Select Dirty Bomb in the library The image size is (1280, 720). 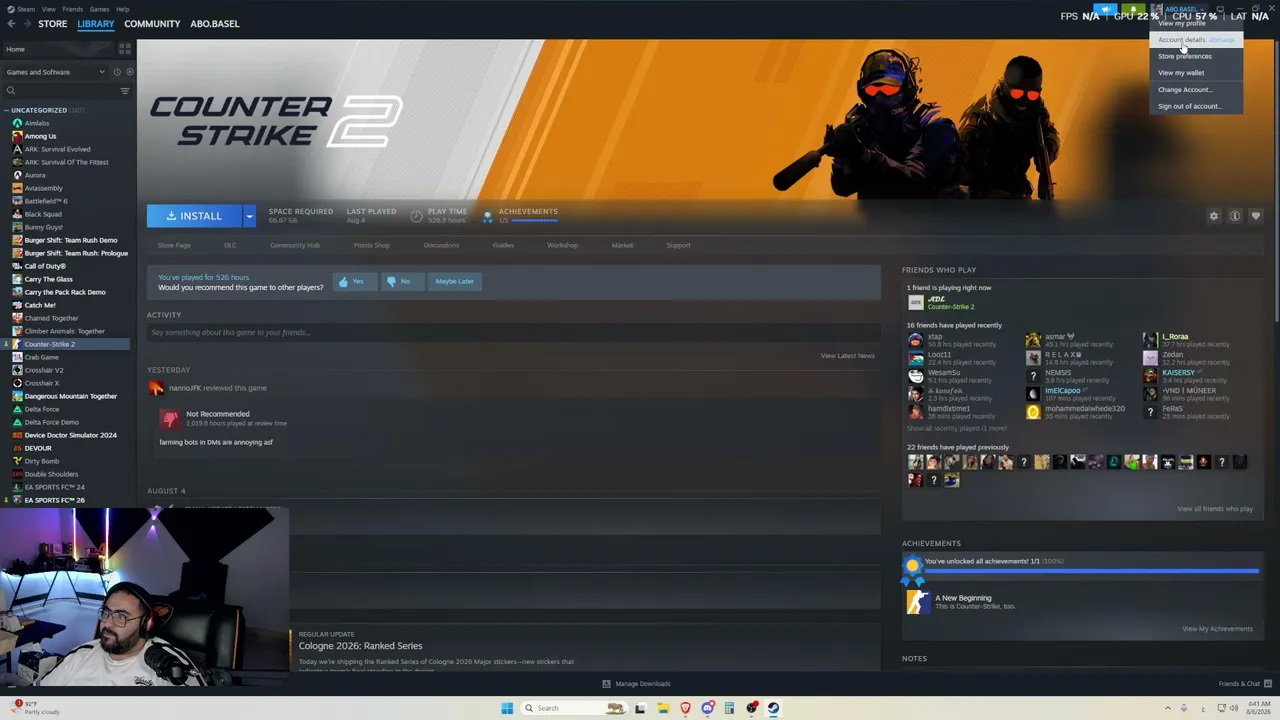pyautogui.click(x=41, y=461)
